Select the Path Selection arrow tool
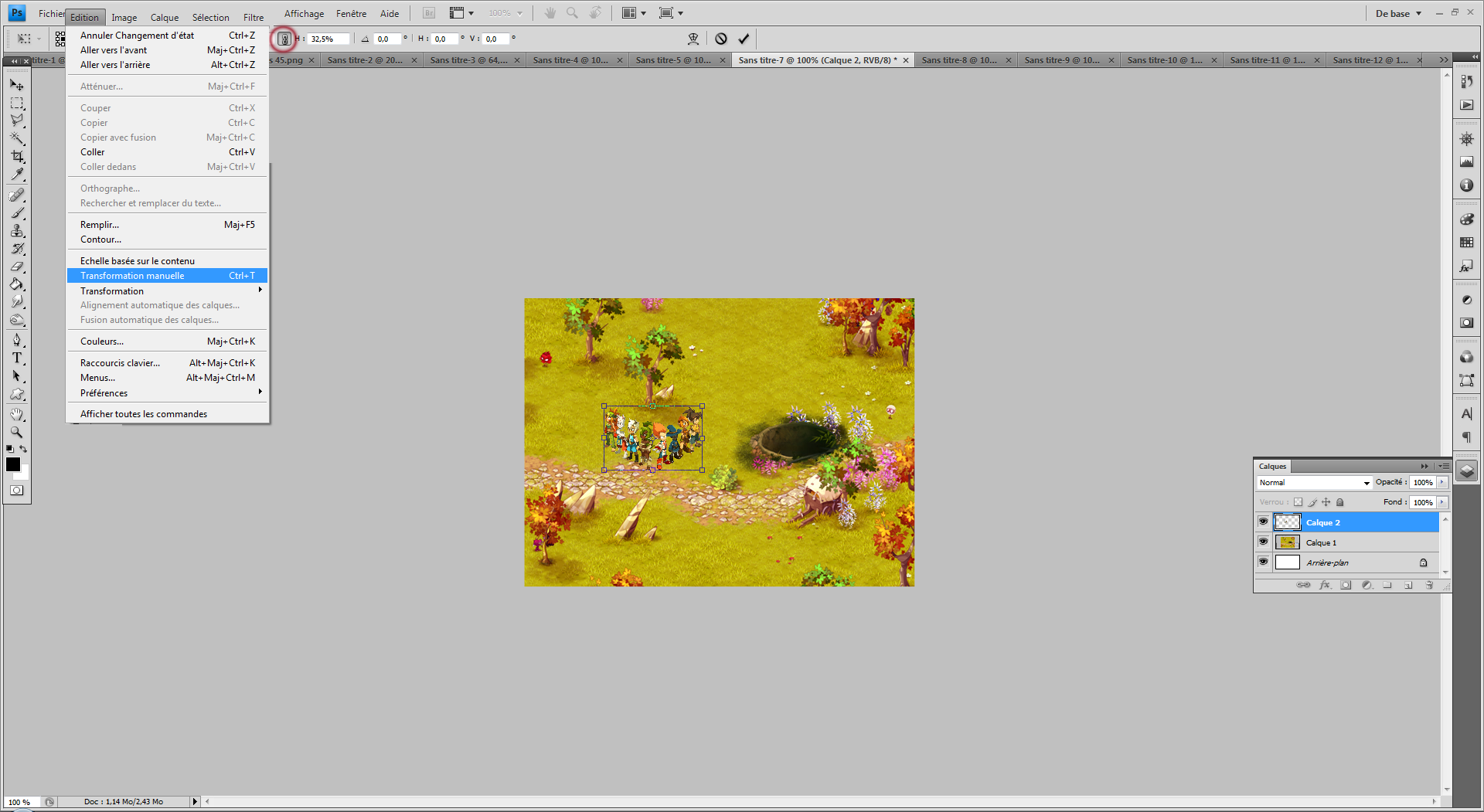This screenshot has width=1484, height=812. point(16,375)
